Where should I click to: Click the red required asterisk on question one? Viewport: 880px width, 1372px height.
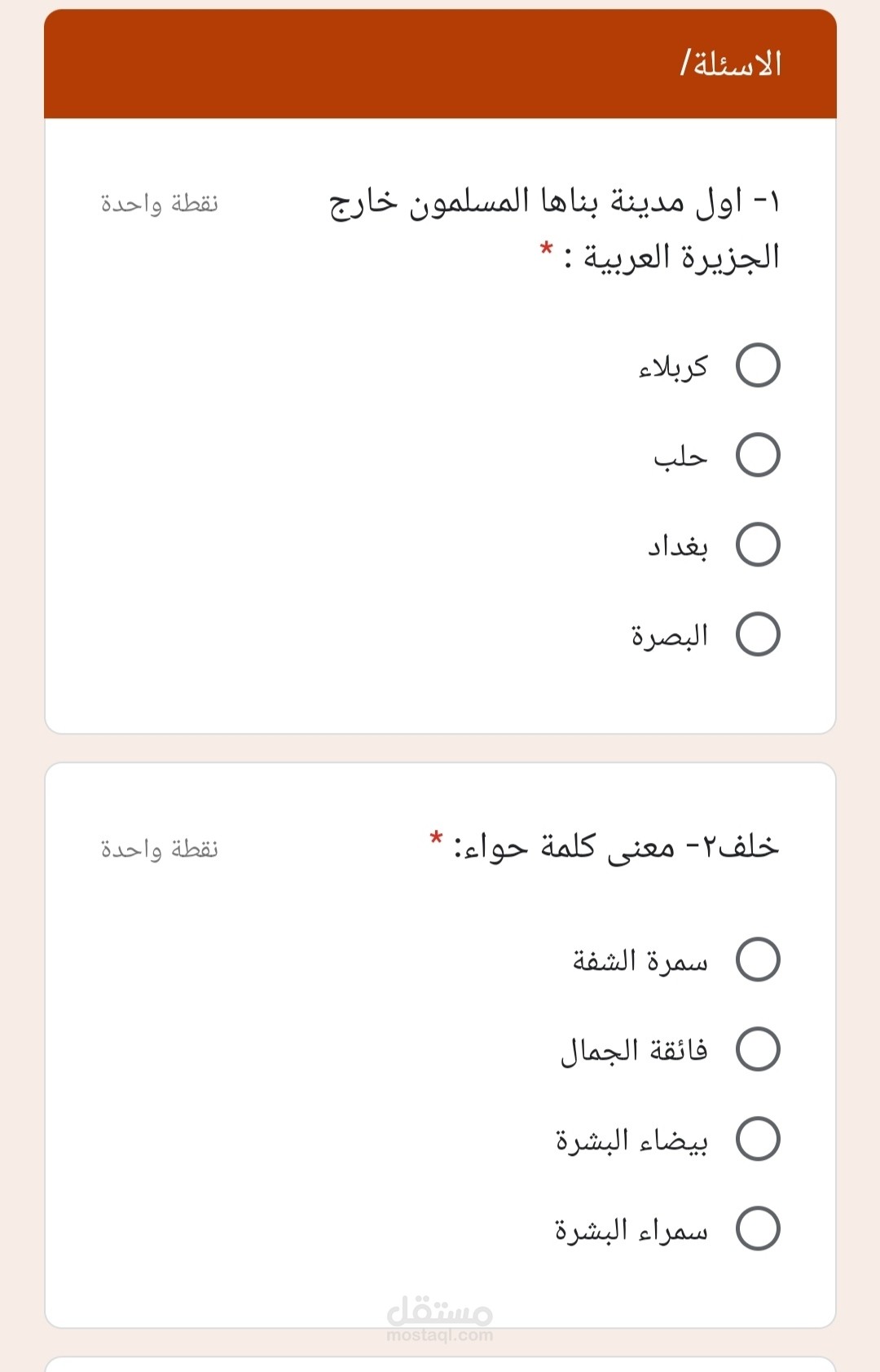(547, 249)
